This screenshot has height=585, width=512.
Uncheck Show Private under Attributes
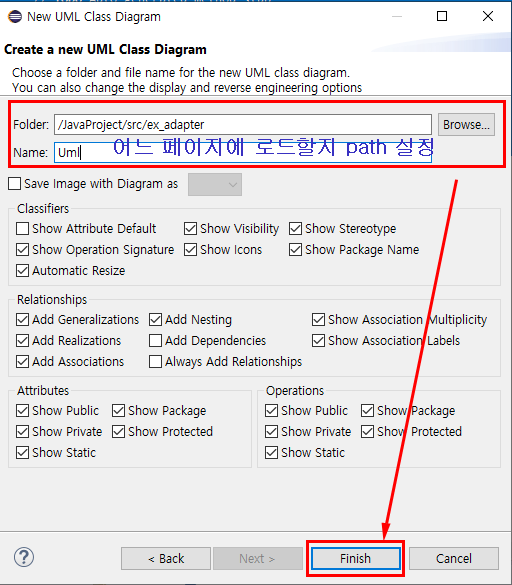click(22, 431)
